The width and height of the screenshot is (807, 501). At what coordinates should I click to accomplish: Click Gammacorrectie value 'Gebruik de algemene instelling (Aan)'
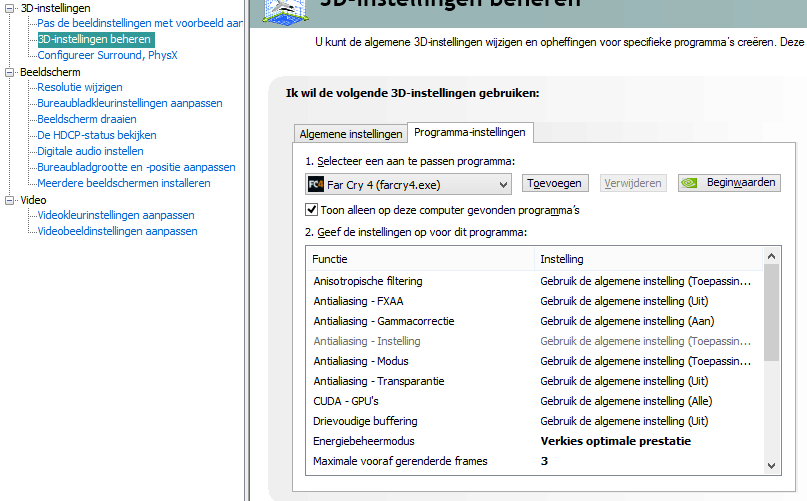(627, 321)
